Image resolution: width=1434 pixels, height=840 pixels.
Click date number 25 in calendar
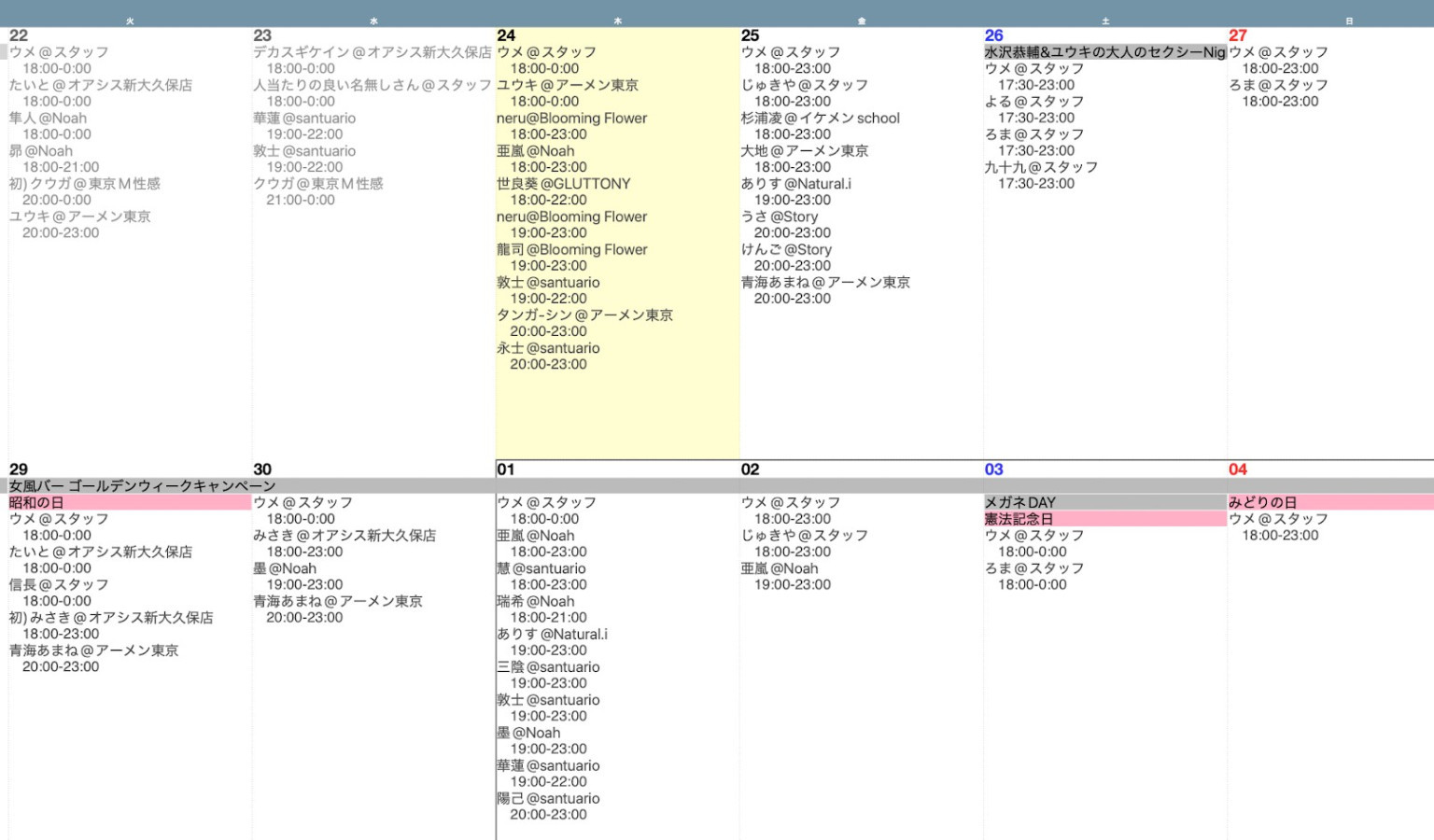[751, 35]
